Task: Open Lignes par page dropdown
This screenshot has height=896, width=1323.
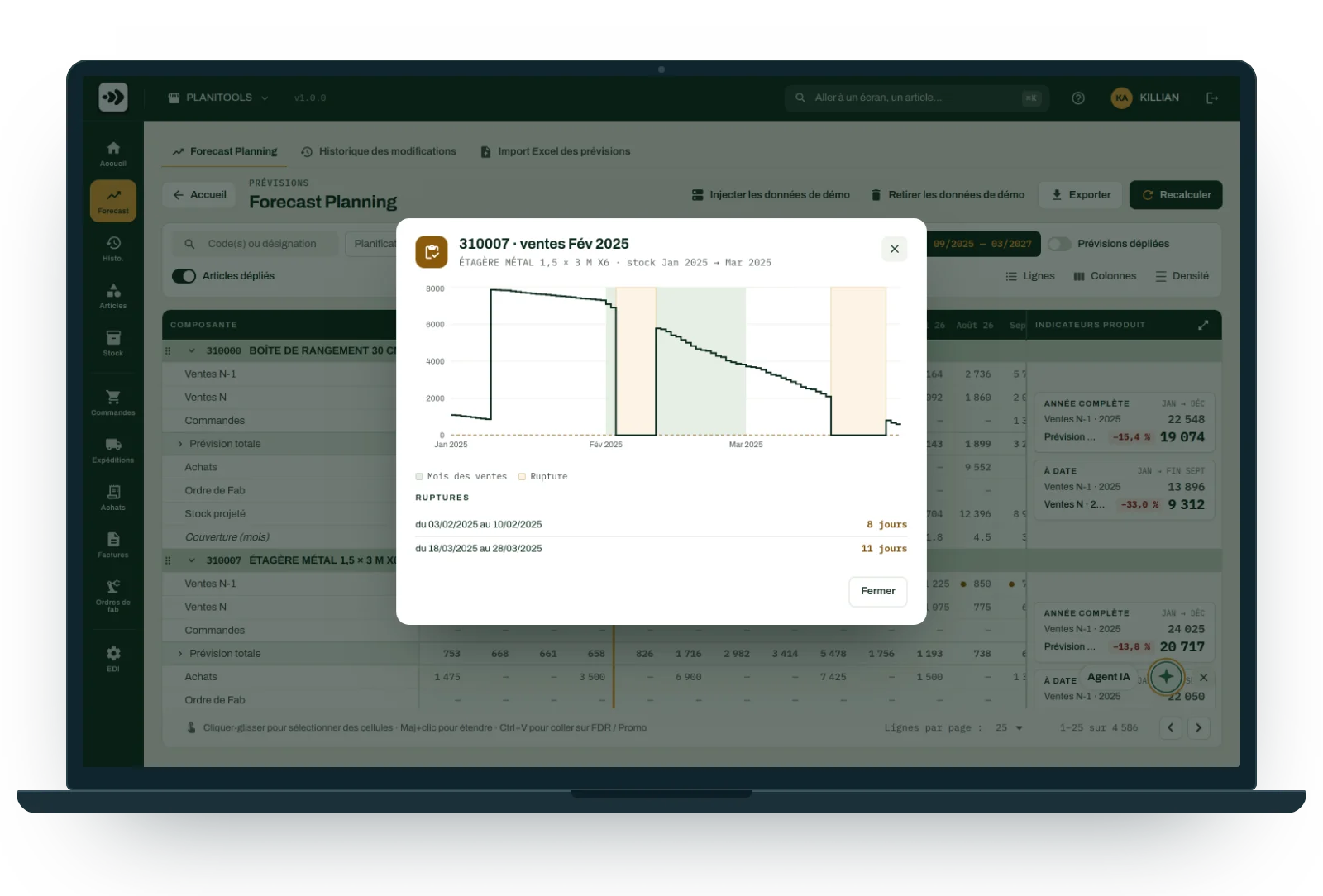Action: pos(1009,728)
